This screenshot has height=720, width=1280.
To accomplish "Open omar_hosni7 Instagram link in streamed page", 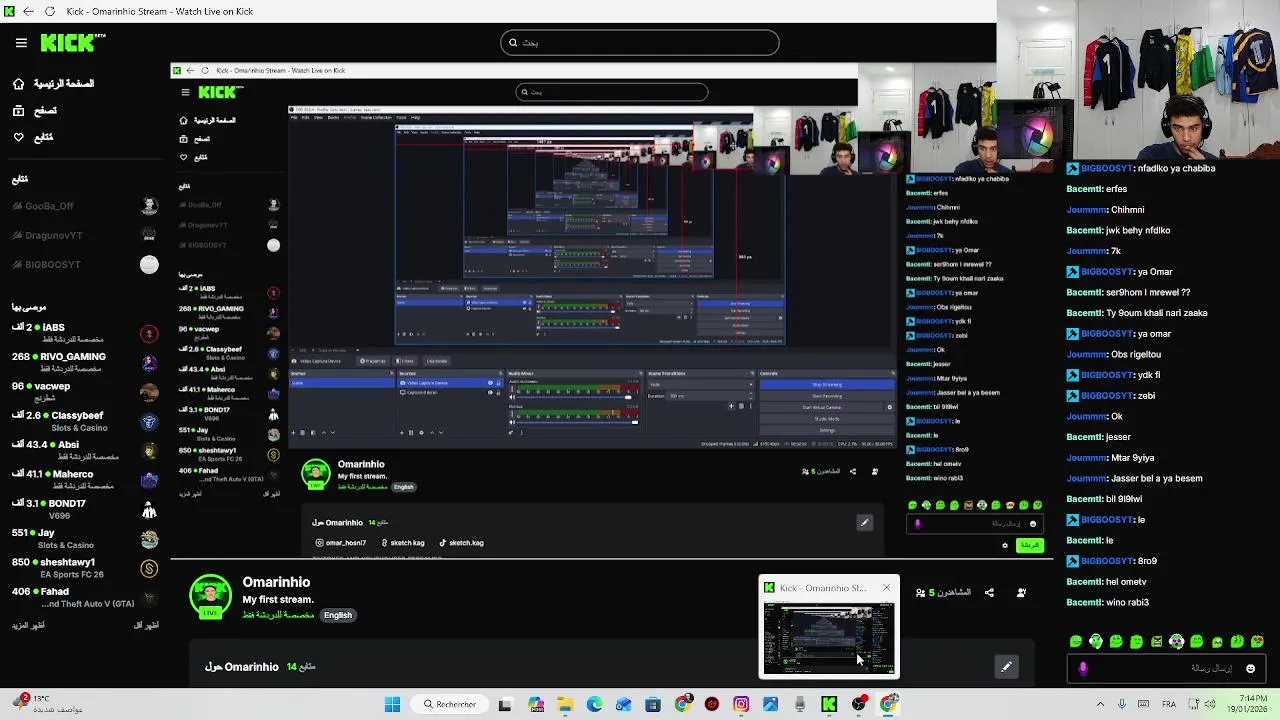I will coord(341,543).
